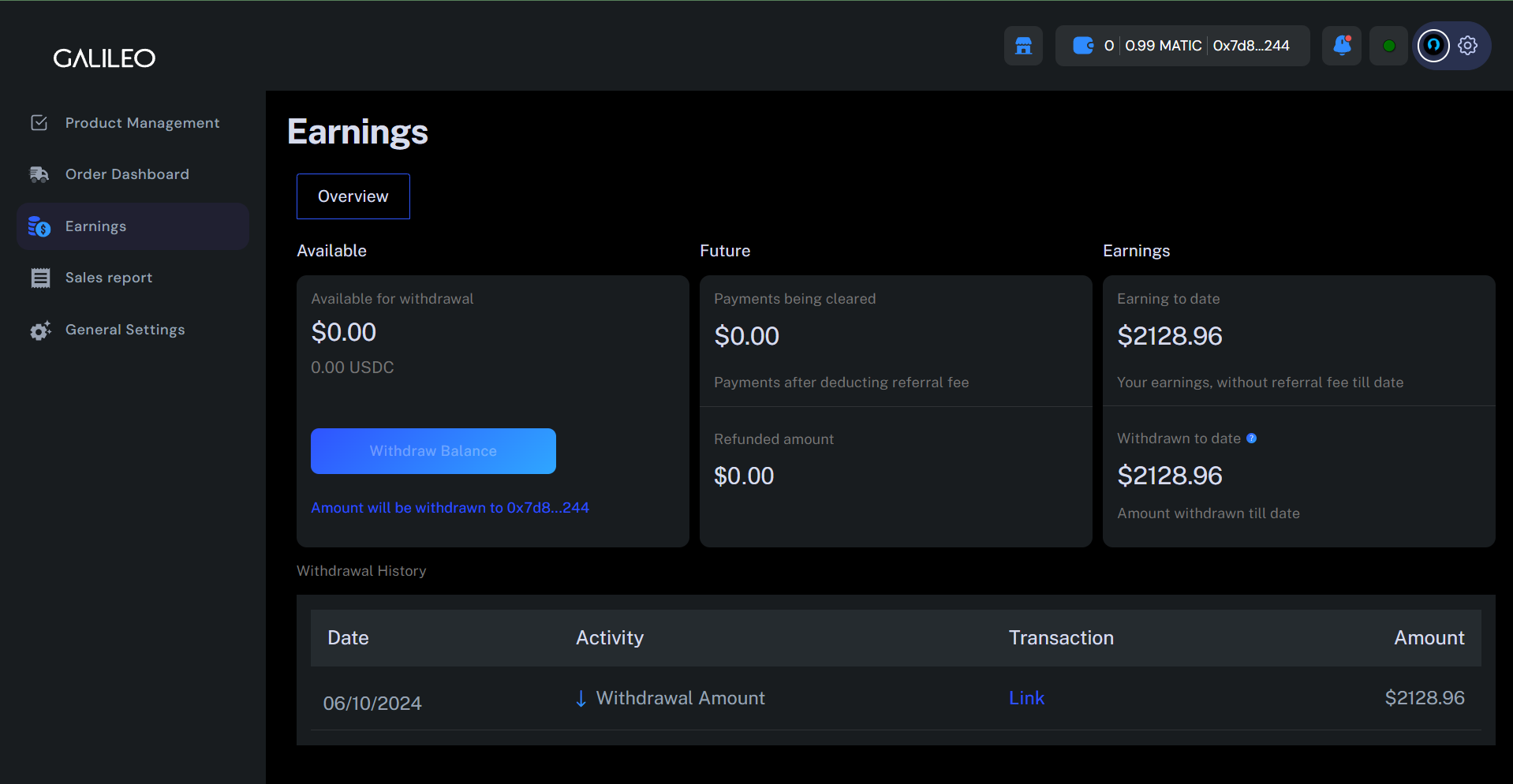Switch to the Overview tab

(353, 196)
